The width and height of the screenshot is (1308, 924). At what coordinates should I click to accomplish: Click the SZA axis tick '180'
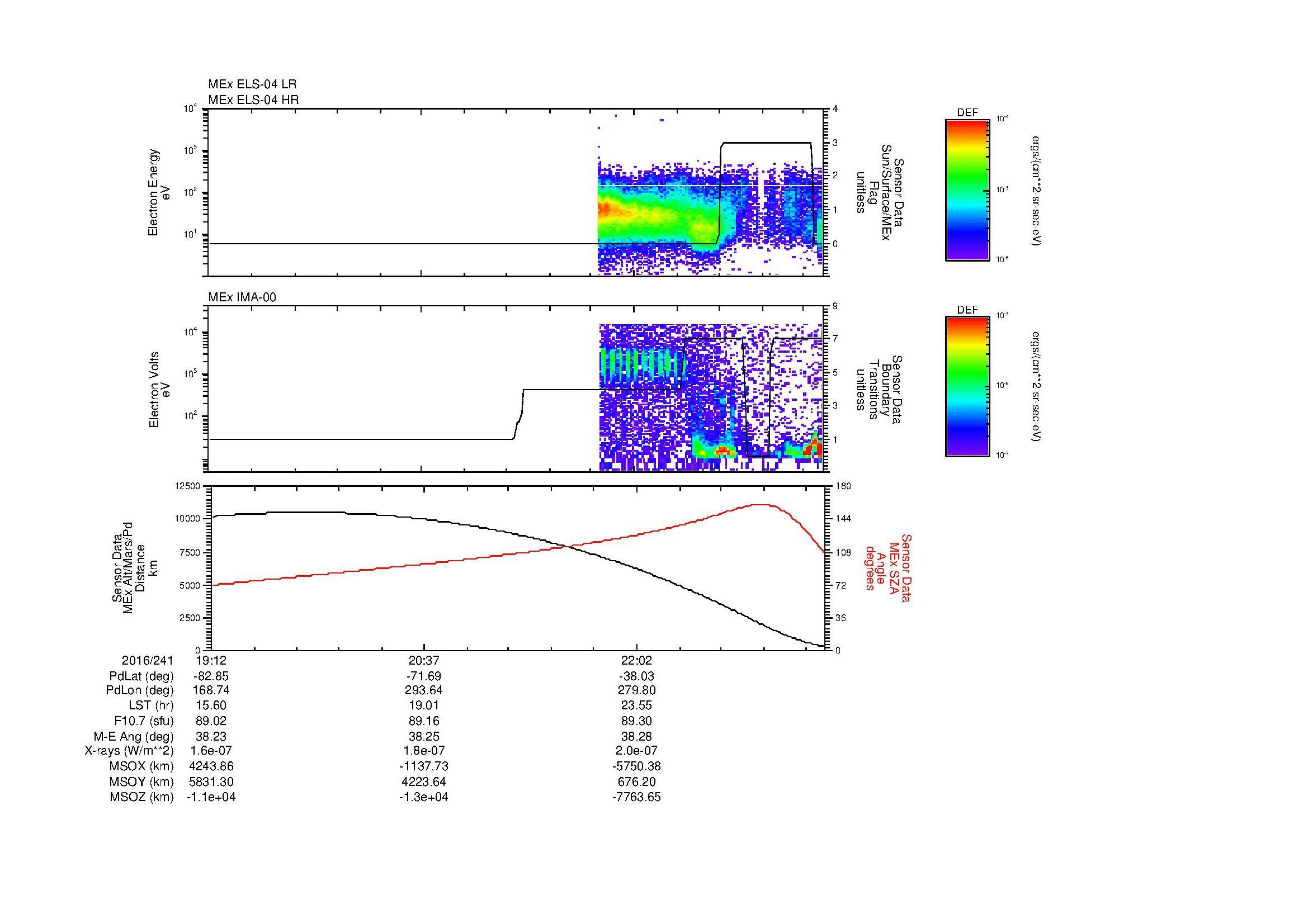(842, 486)
